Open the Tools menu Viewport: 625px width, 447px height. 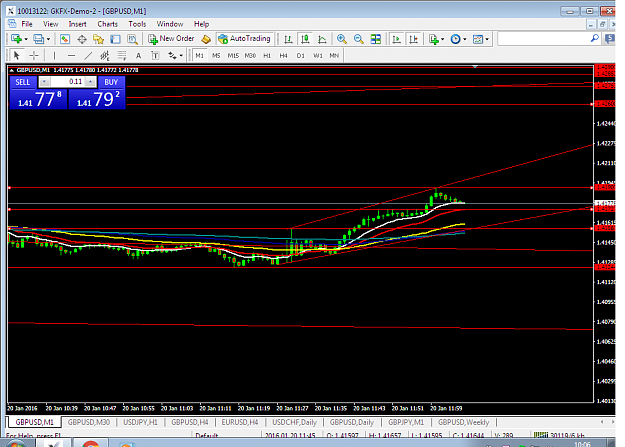tap(137, 24)
